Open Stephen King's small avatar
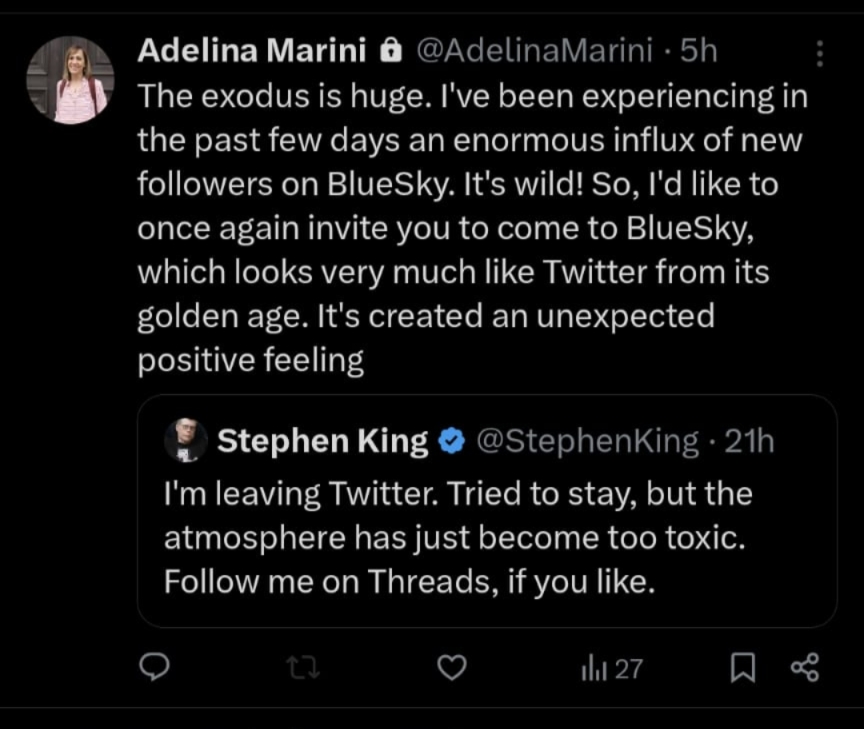This screenshot has width=864, height=729. (186, 441)
